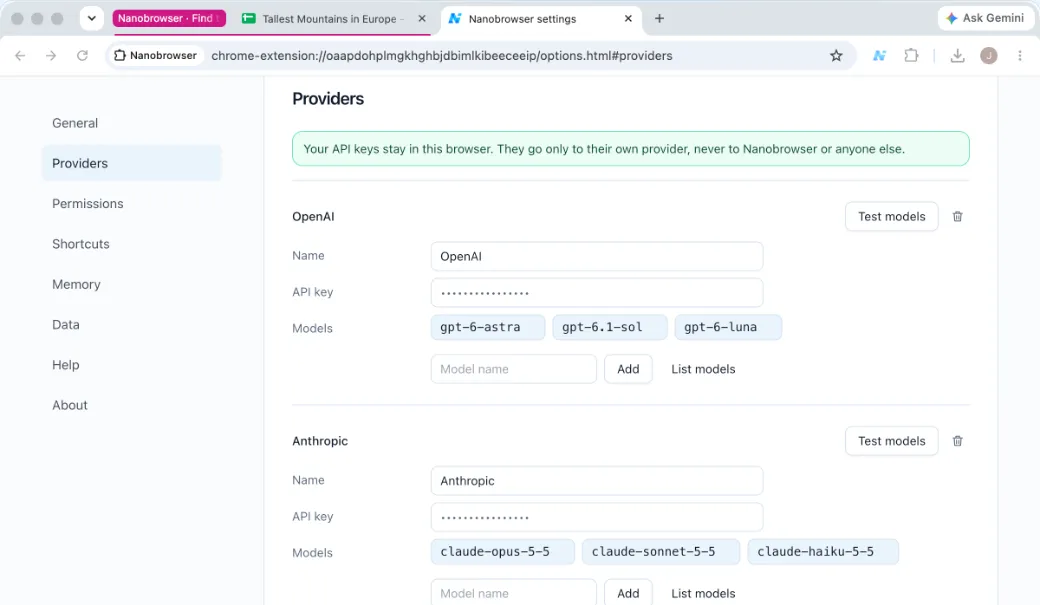
Task: Click the Nanobrowser site info chip
Action: pos(156,56)
